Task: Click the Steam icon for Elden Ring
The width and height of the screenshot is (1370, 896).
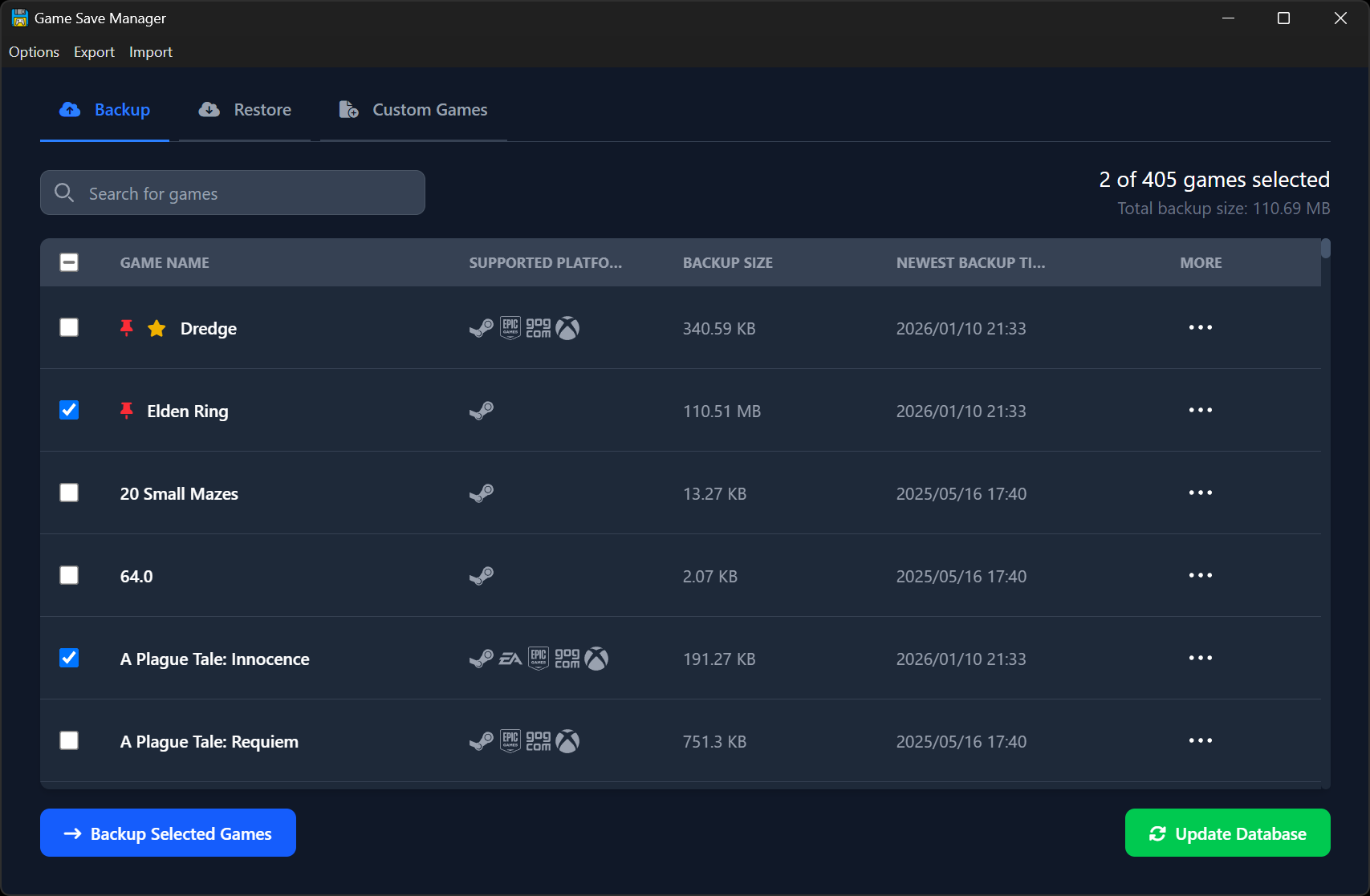Action: (x=482, y=411)
